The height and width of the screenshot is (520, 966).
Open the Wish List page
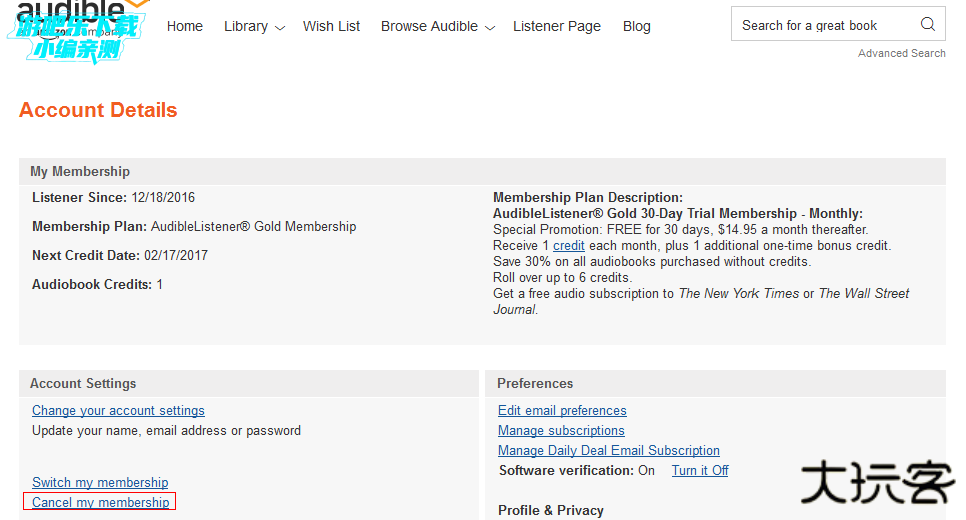click(331, 26)
